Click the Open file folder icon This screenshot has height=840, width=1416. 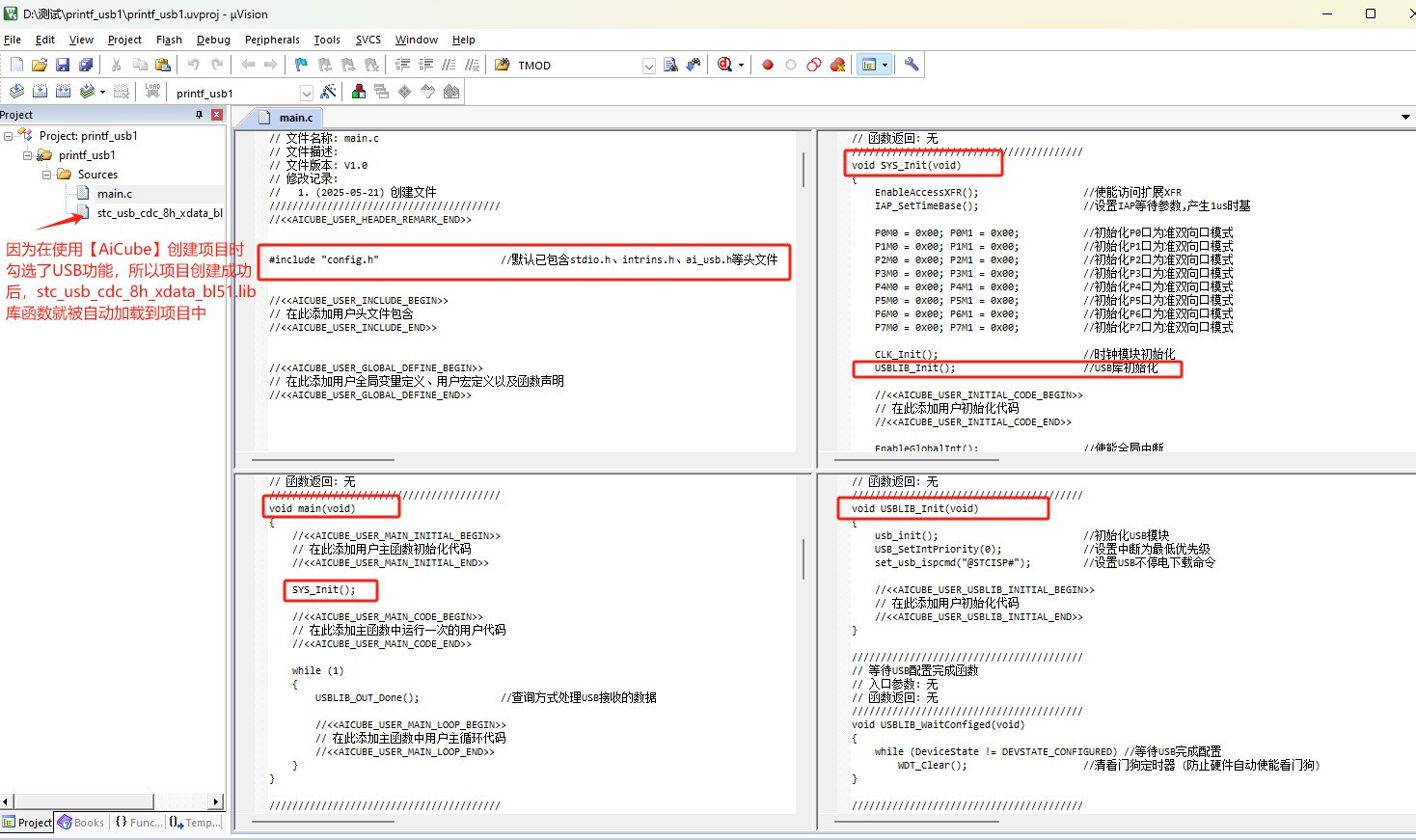pyautogui.click(x=40, y=65)
